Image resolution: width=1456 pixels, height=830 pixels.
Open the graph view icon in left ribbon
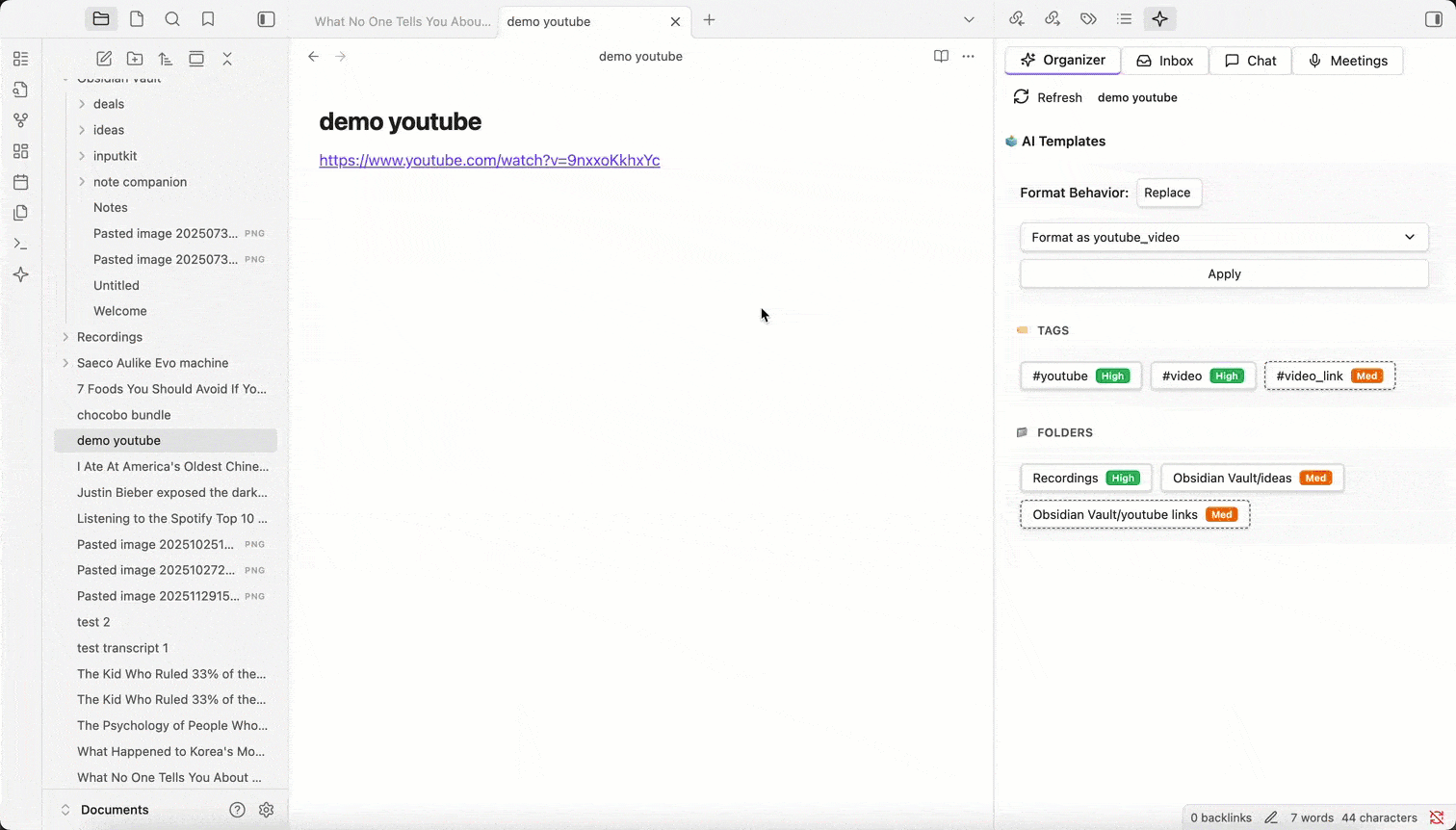tap(20, 119)
